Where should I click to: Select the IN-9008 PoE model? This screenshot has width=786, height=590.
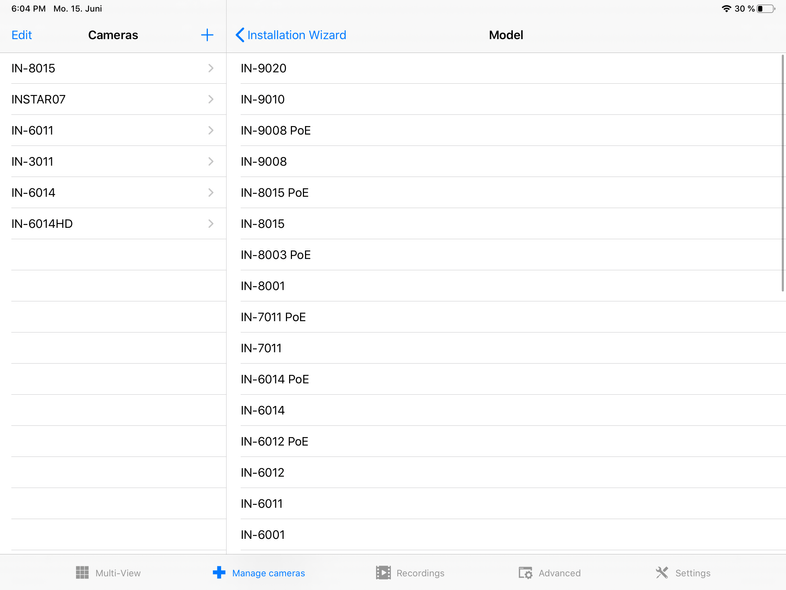point(276,130)
